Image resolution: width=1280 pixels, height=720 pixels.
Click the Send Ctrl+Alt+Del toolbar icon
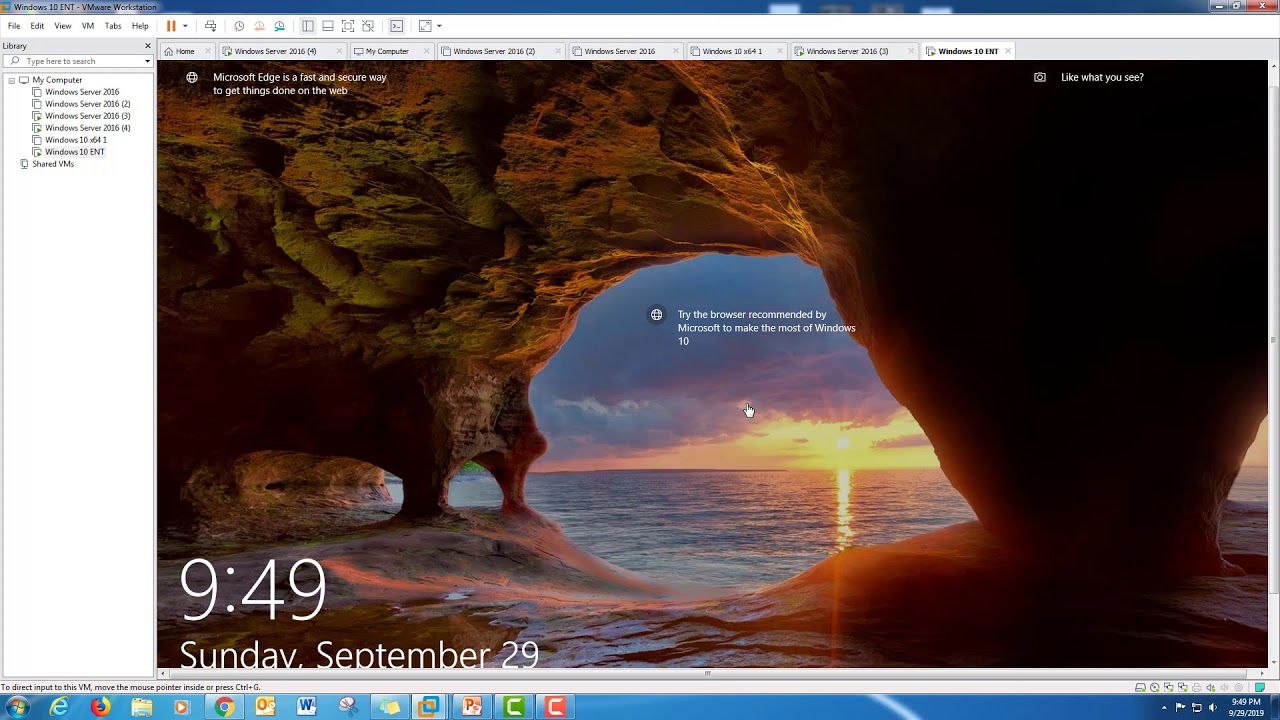(210, 26)
